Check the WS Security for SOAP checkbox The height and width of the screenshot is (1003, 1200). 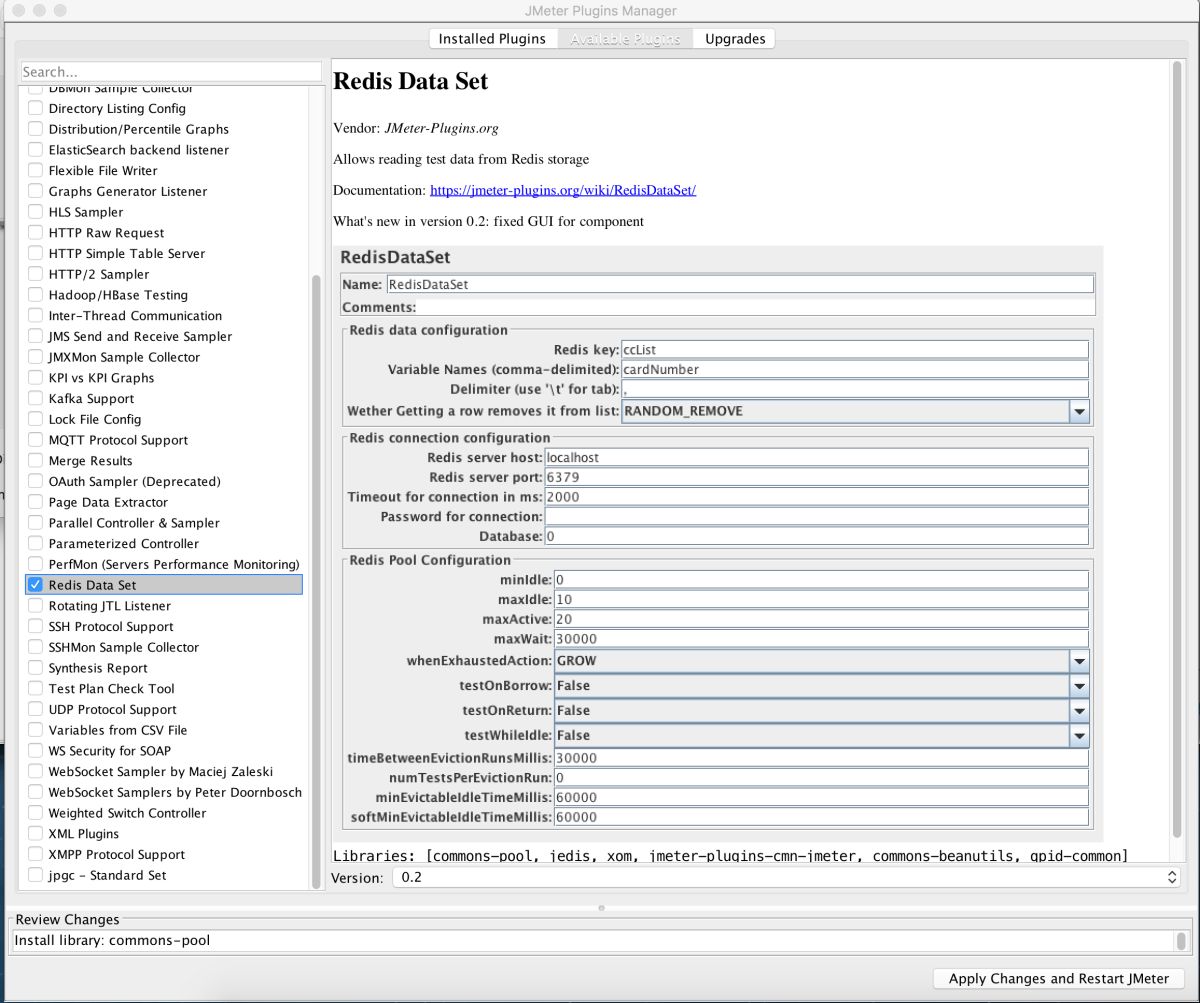click(x=35, y=751)
